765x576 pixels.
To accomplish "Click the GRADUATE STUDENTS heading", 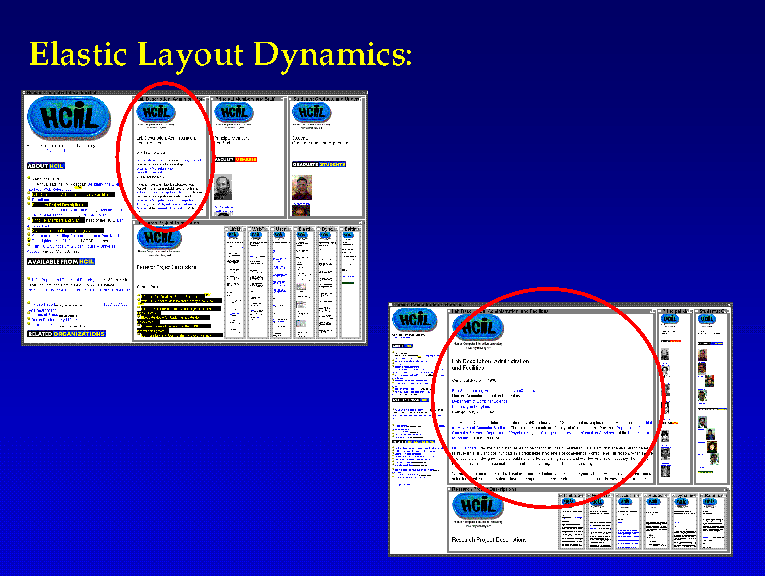I will (319, 164).
